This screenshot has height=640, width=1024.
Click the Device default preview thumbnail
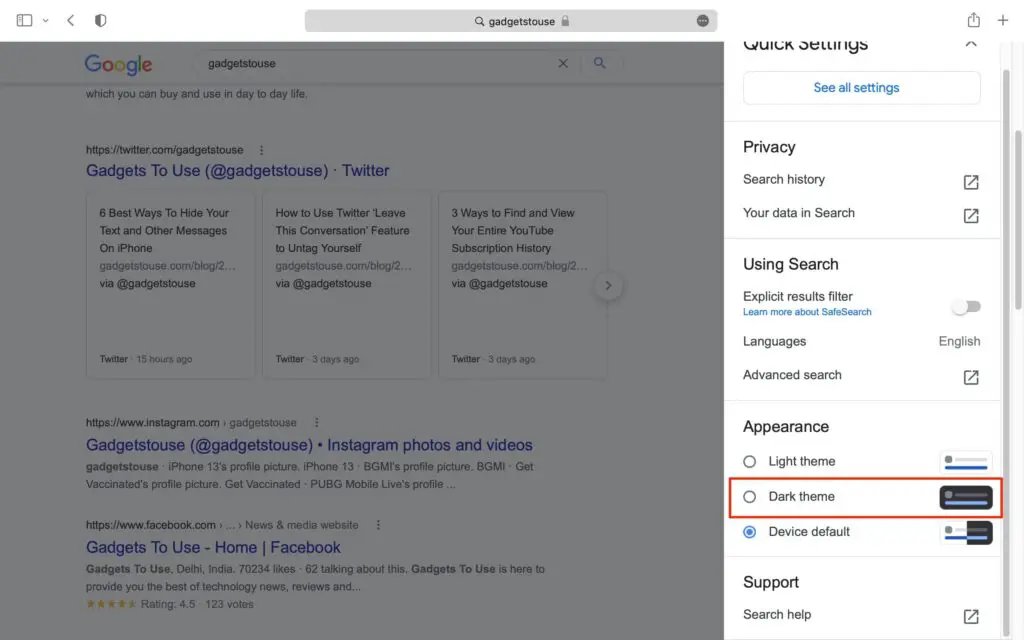coord(966,533)
